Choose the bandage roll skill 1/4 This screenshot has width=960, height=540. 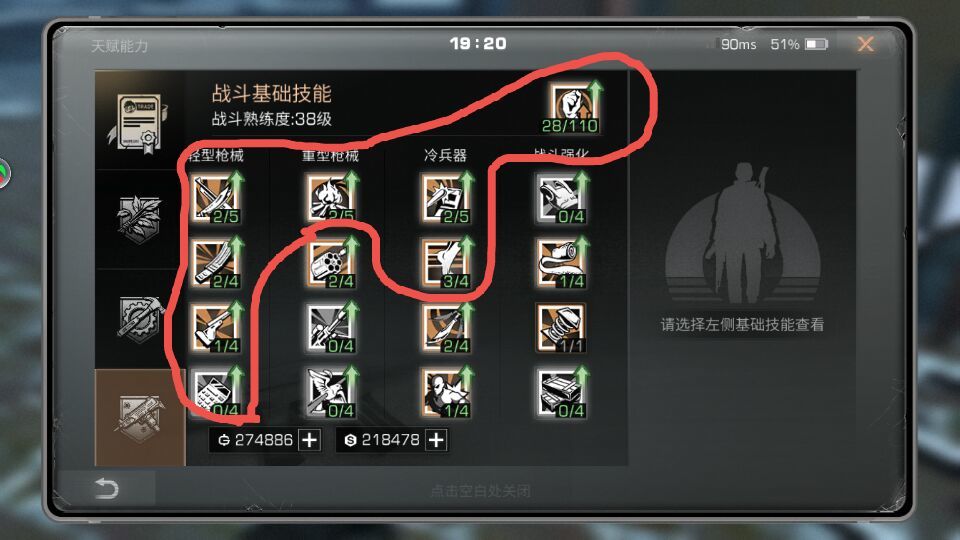click(x=561, y=263)
